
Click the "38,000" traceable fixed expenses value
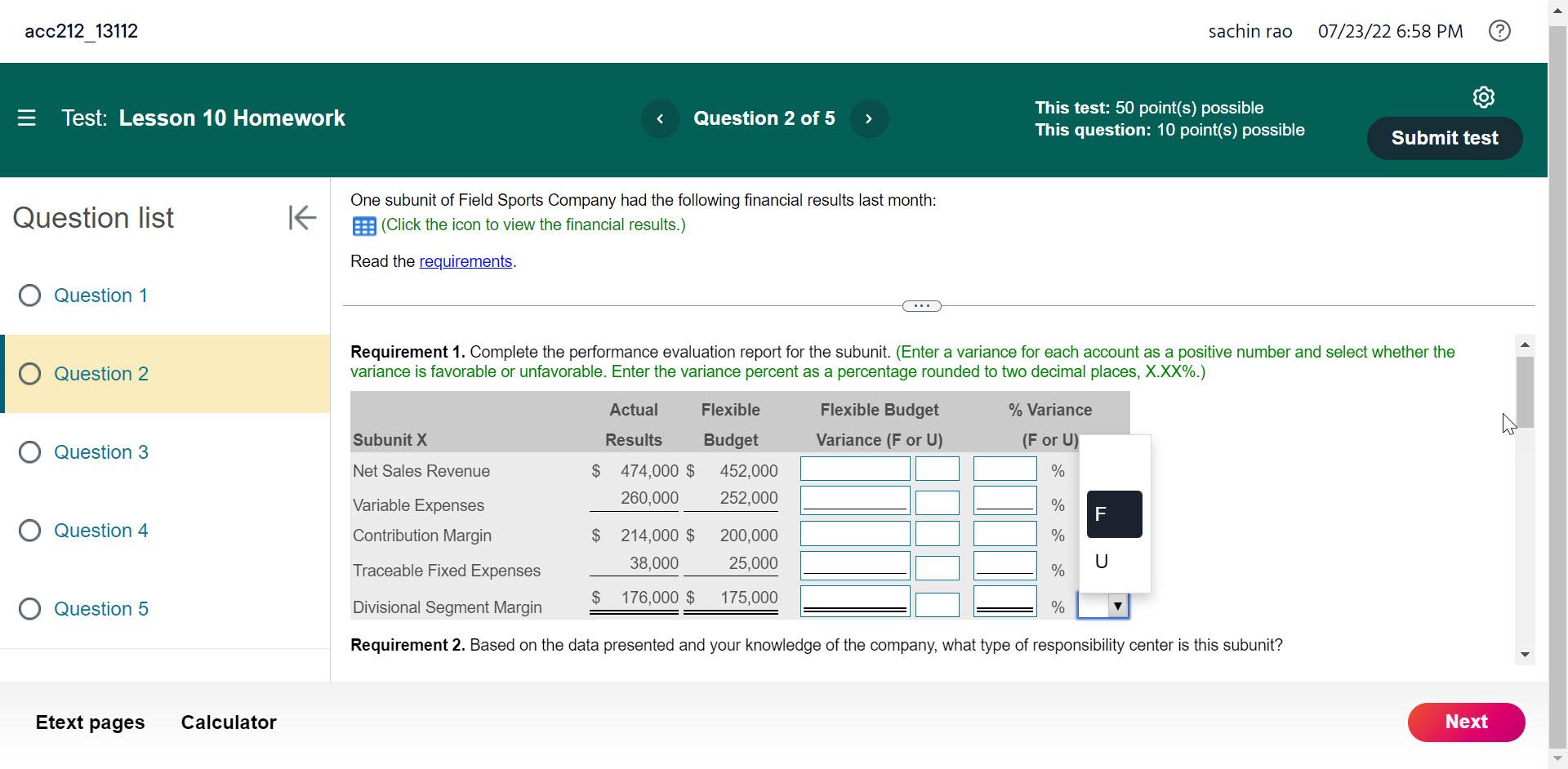(654, 563)
